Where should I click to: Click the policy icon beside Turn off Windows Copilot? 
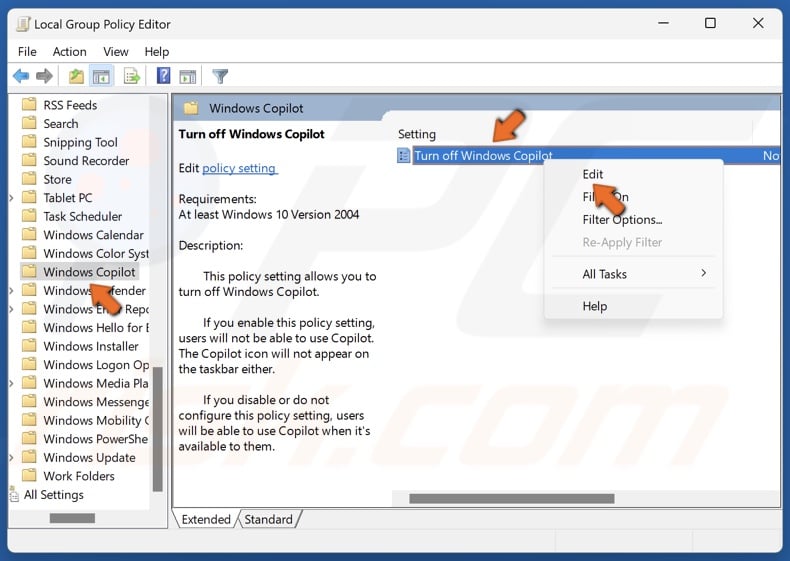pyautogui.click(x=403, y=156)
